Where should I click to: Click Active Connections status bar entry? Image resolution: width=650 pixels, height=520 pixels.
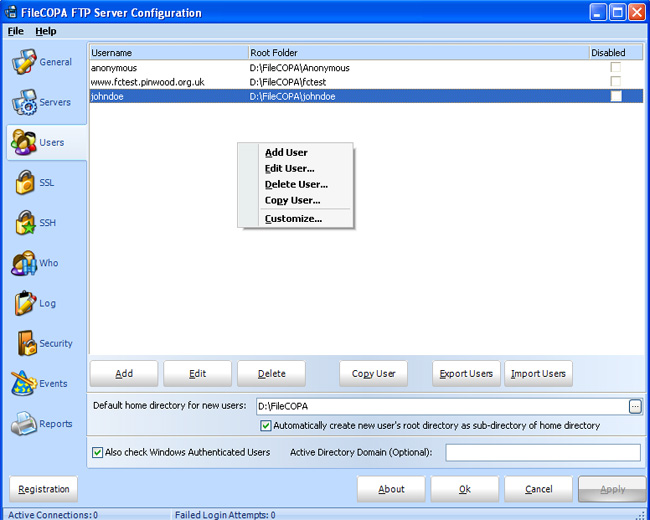point(53,515)
